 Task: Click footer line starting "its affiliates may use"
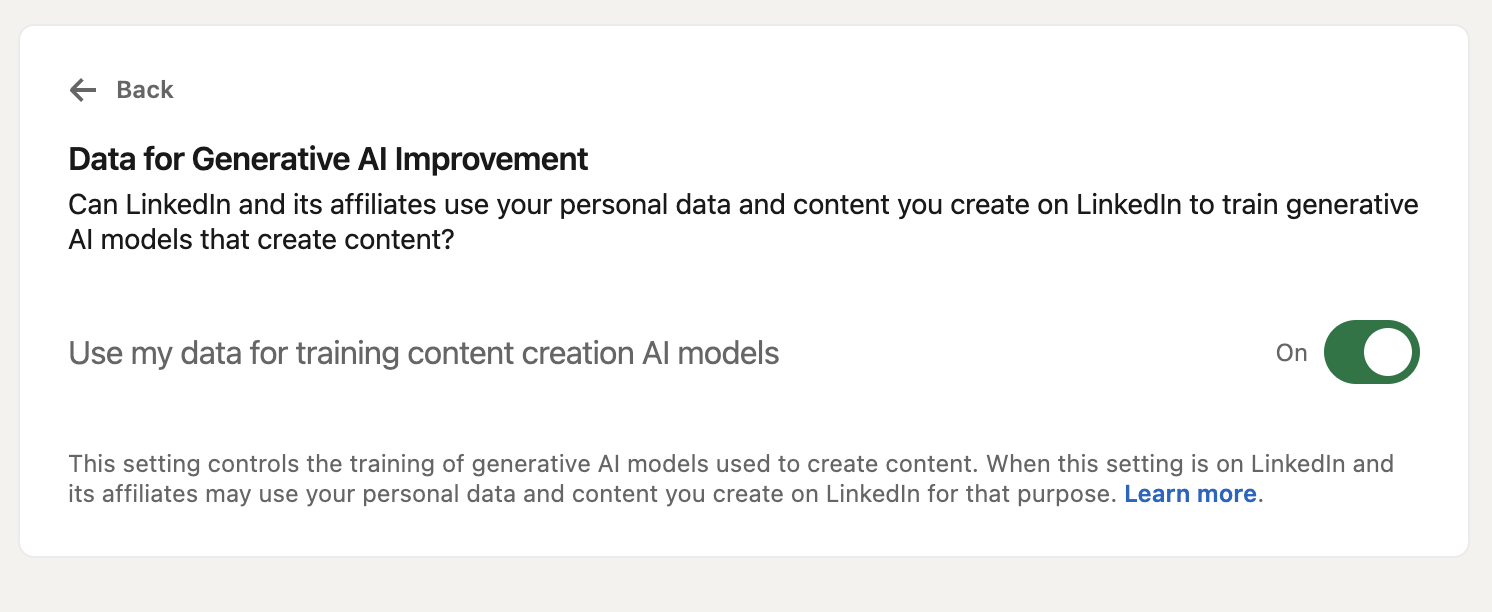coord(590,494)
